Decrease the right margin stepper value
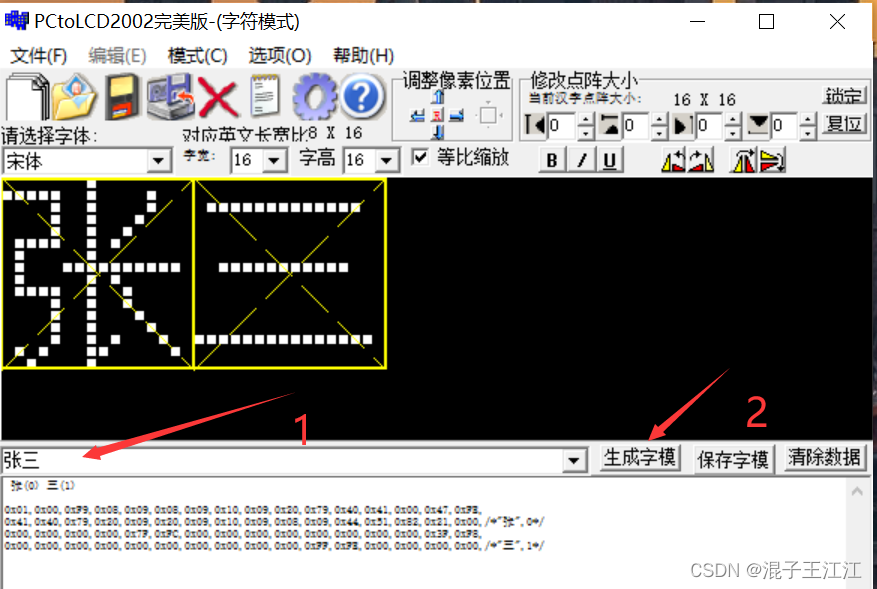877x589 pixels. click(x=733, y=132)
